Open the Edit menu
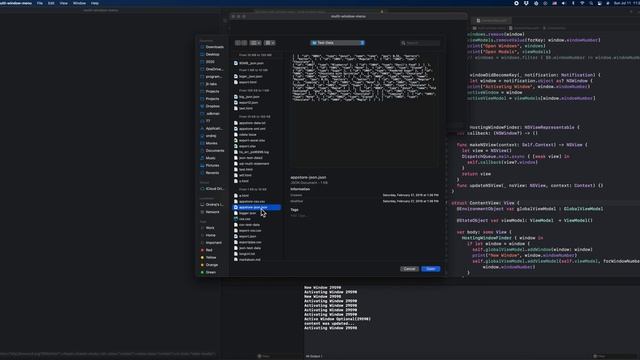 point(51,3)
